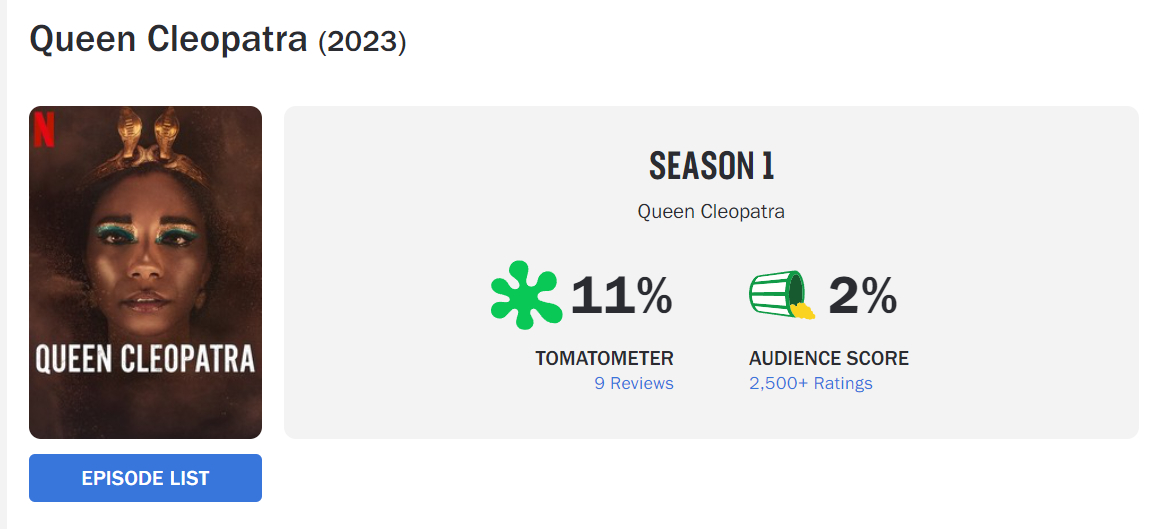
Task: Click the 11% Tomatometer score
Action: point(621,296)
